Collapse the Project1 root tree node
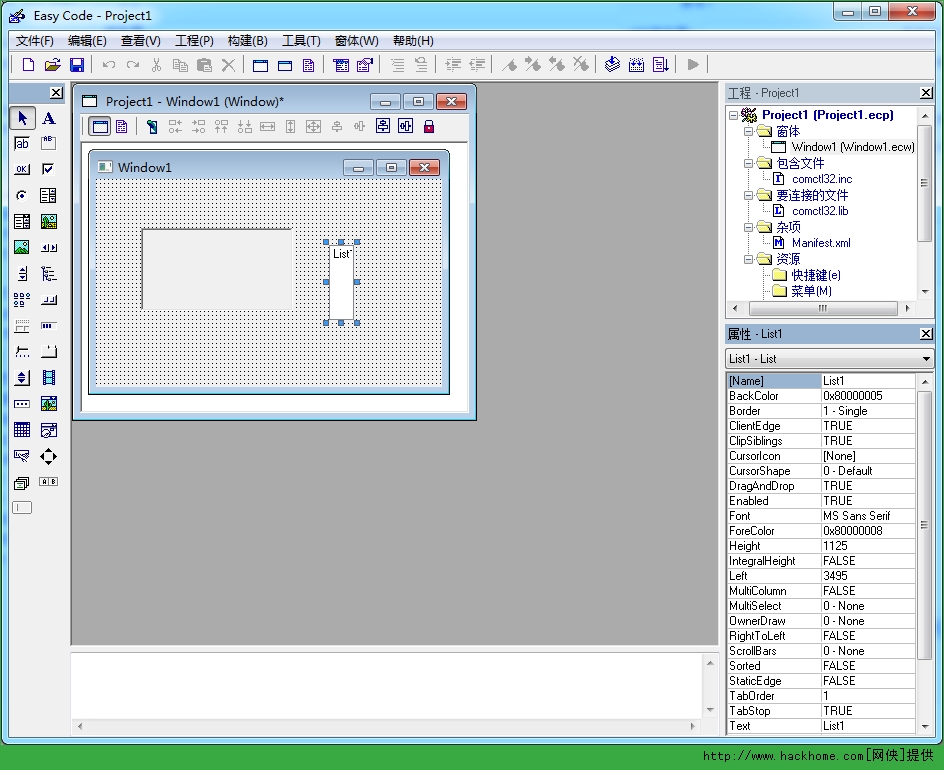 (x=733, y=115)
